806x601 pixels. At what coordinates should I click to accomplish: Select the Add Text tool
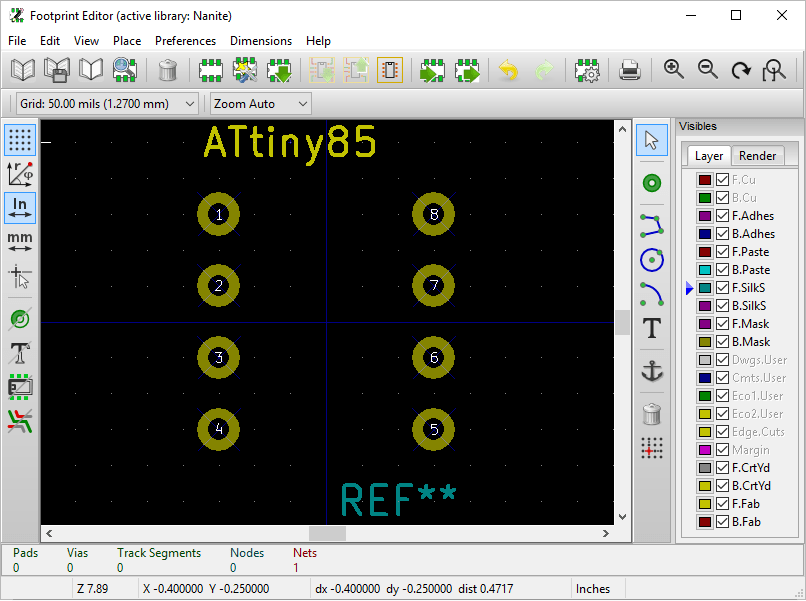pyautogui.click(x=652, y=328)
